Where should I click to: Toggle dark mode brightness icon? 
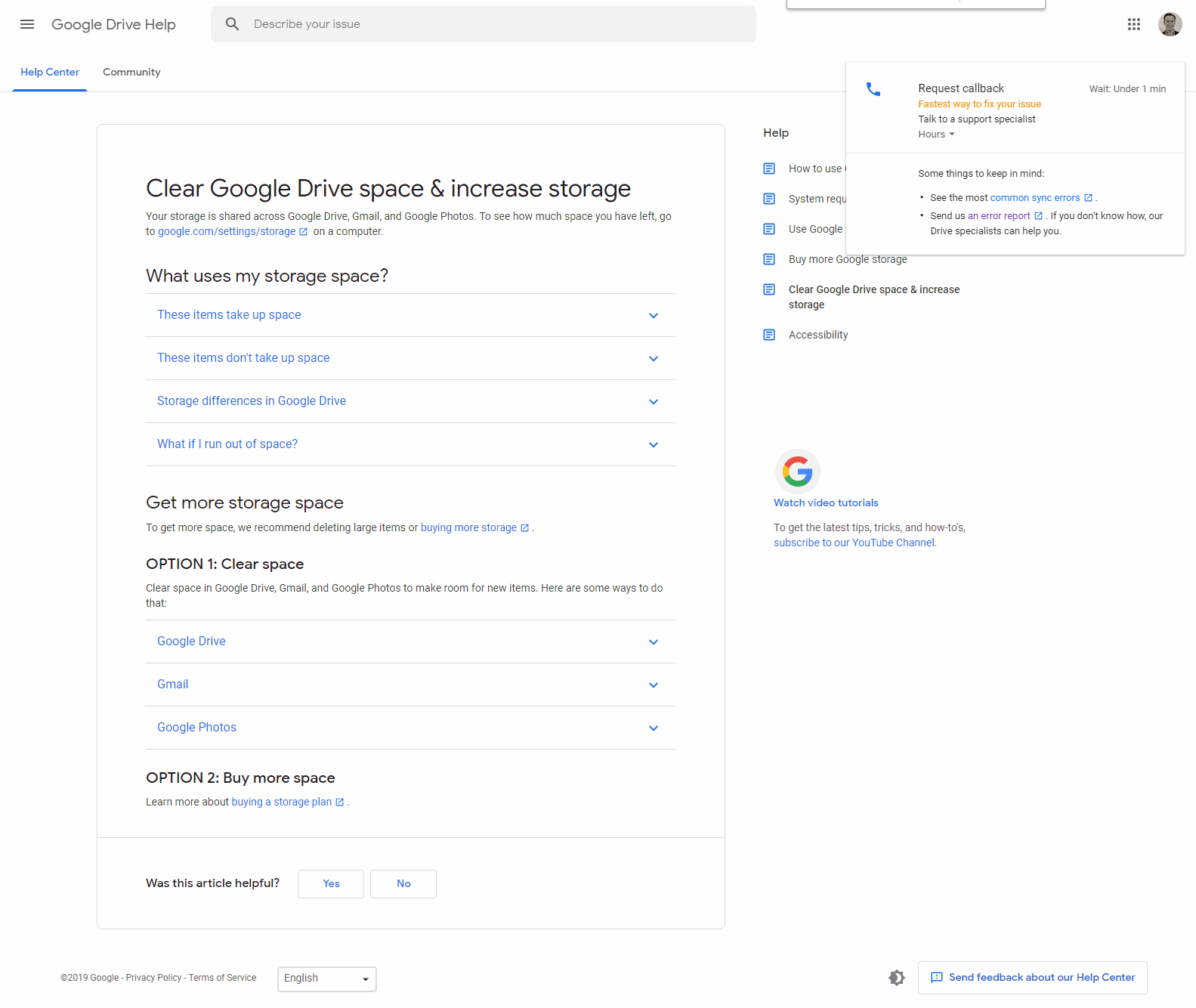coord(897,978)
